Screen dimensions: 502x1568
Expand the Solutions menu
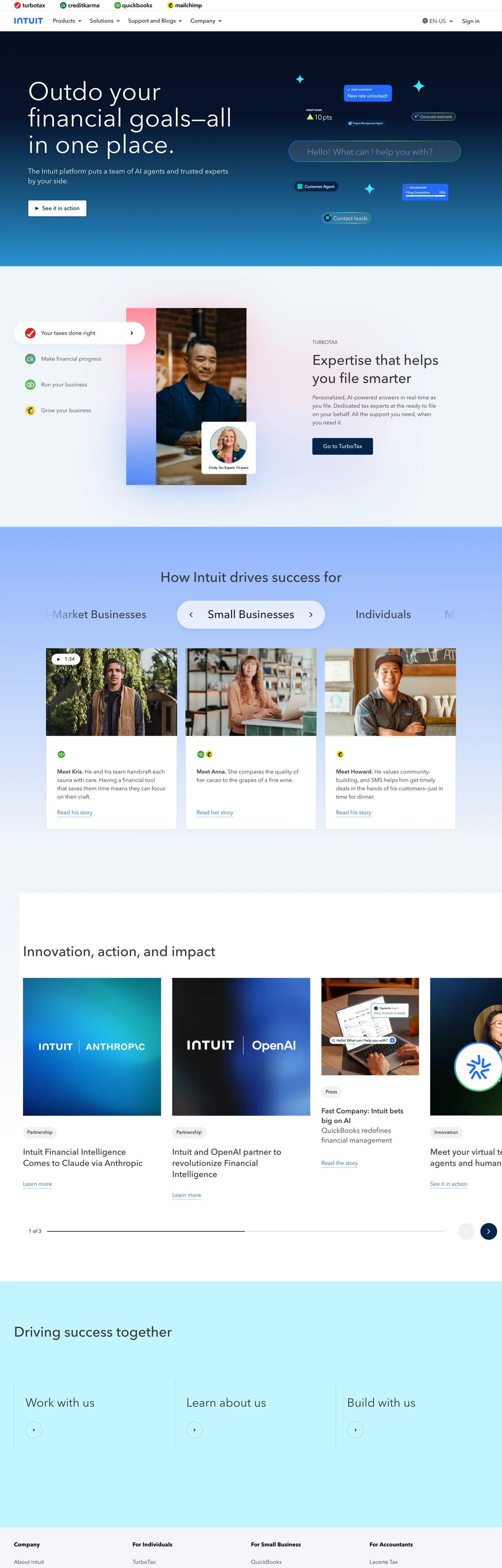(105, 21)
